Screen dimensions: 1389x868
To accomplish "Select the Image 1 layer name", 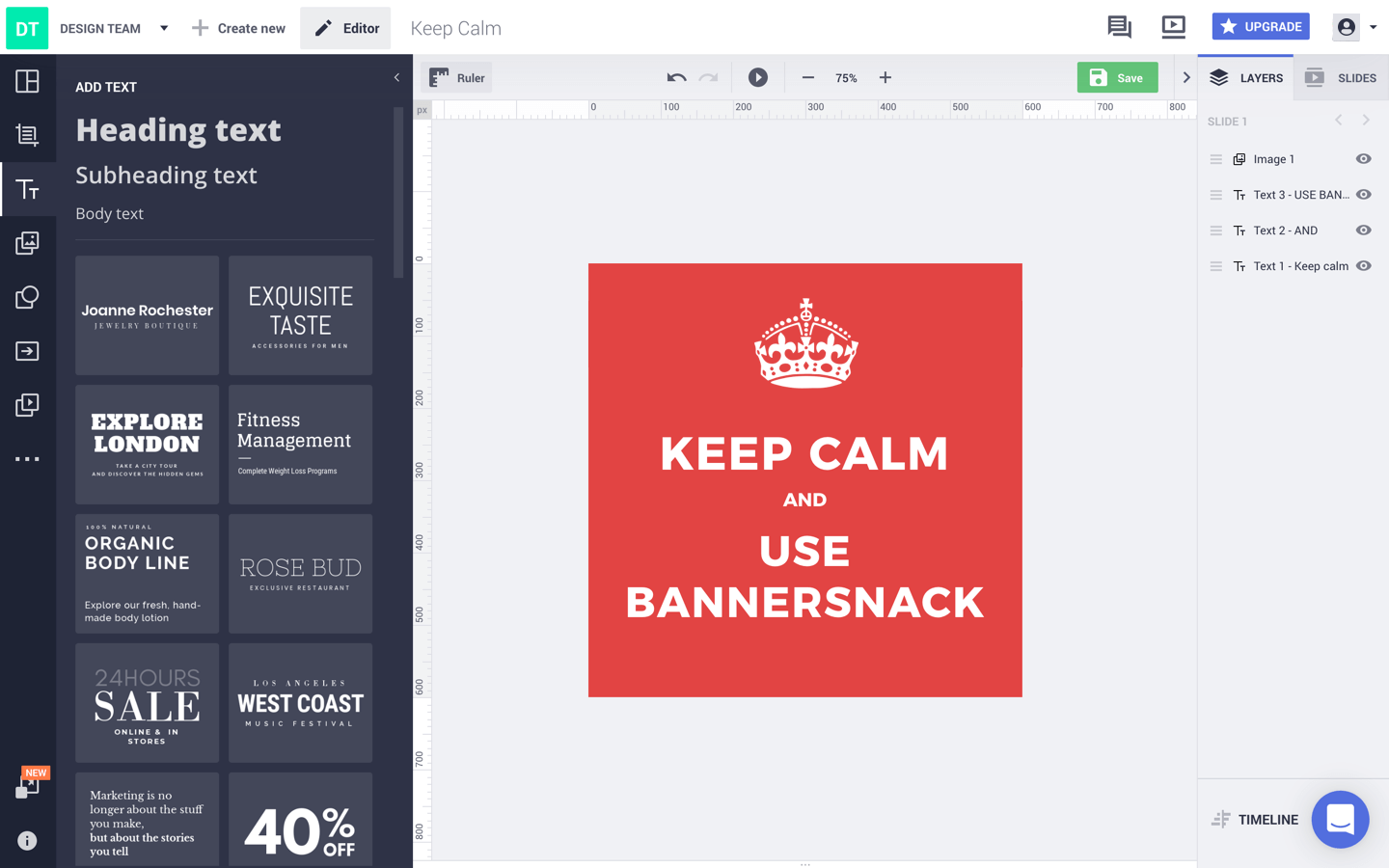I will (x=1273, y=159).
